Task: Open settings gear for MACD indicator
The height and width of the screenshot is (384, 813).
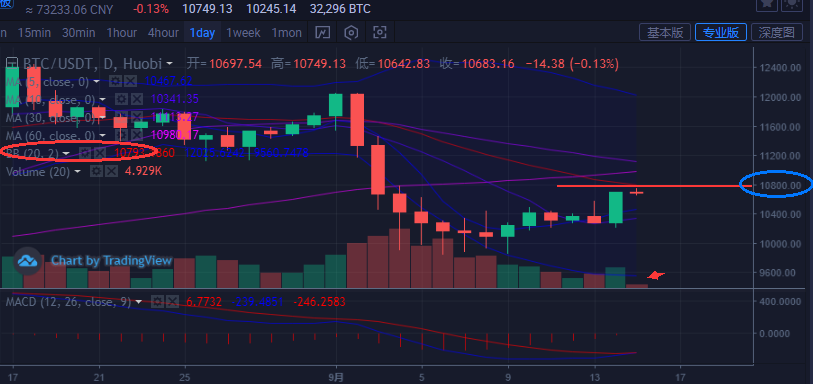Action: [x=157, y=302]
